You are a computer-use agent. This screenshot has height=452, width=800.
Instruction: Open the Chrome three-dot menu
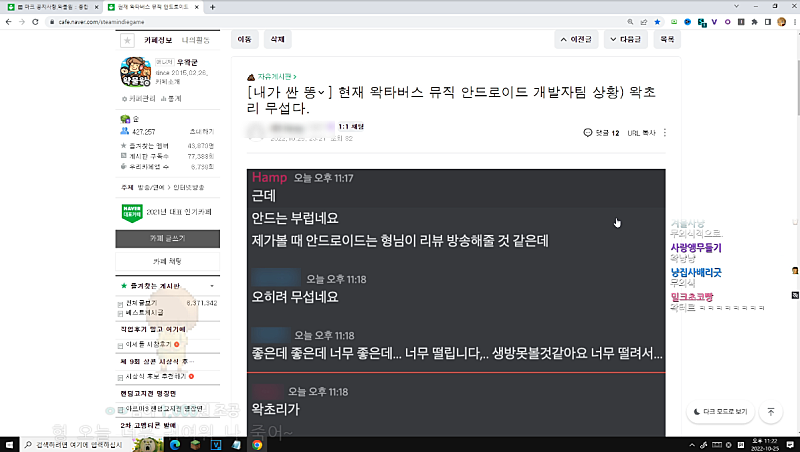(x=795, y=22)
